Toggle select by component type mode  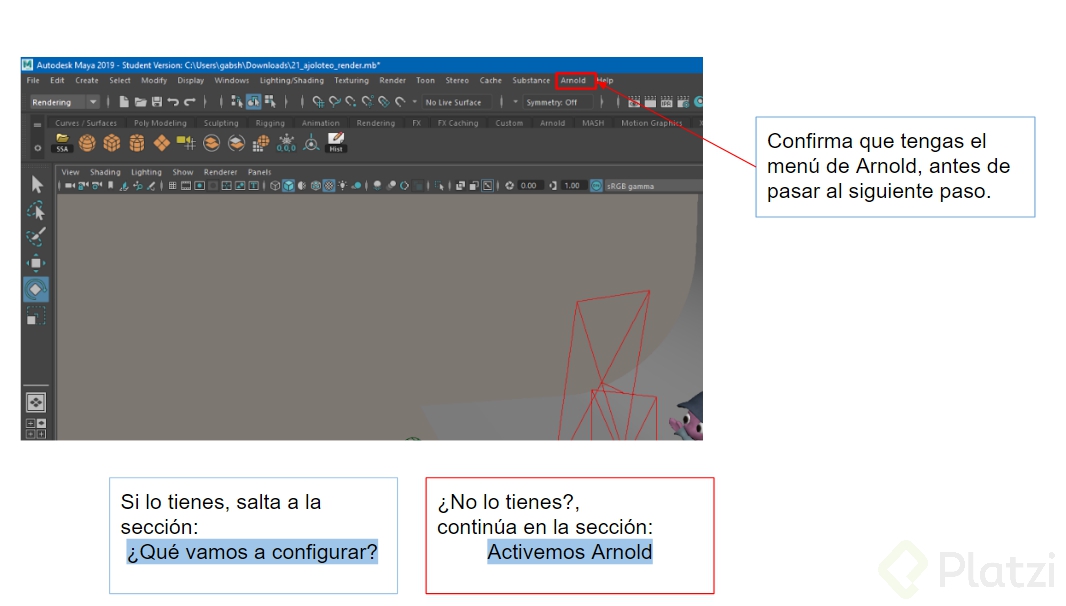(x=270, y=102)
